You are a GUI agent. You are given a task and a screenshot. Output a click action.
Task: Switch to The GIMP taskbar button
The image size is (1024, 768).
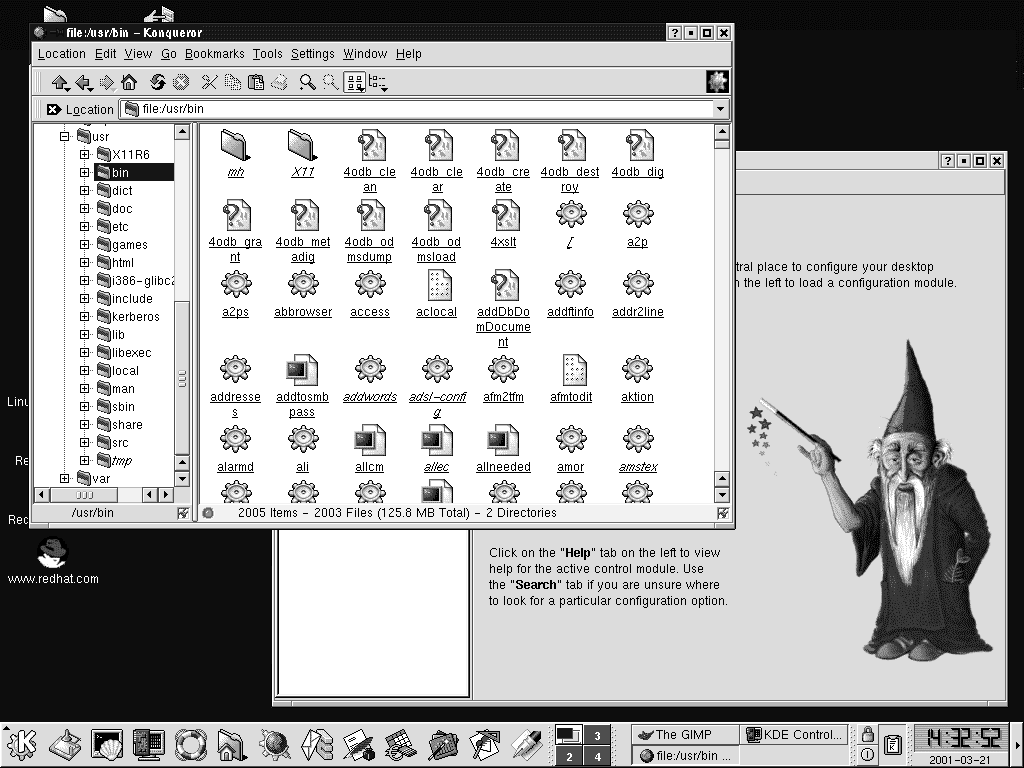tap(684, 735)
